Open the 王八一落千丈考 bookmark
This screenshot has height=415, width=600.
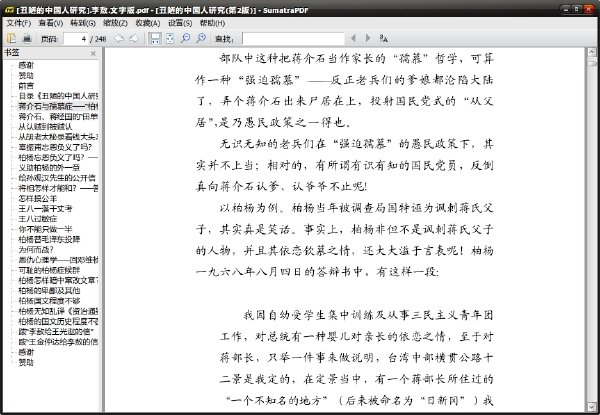pyautogui.click(x=45, y=208)
